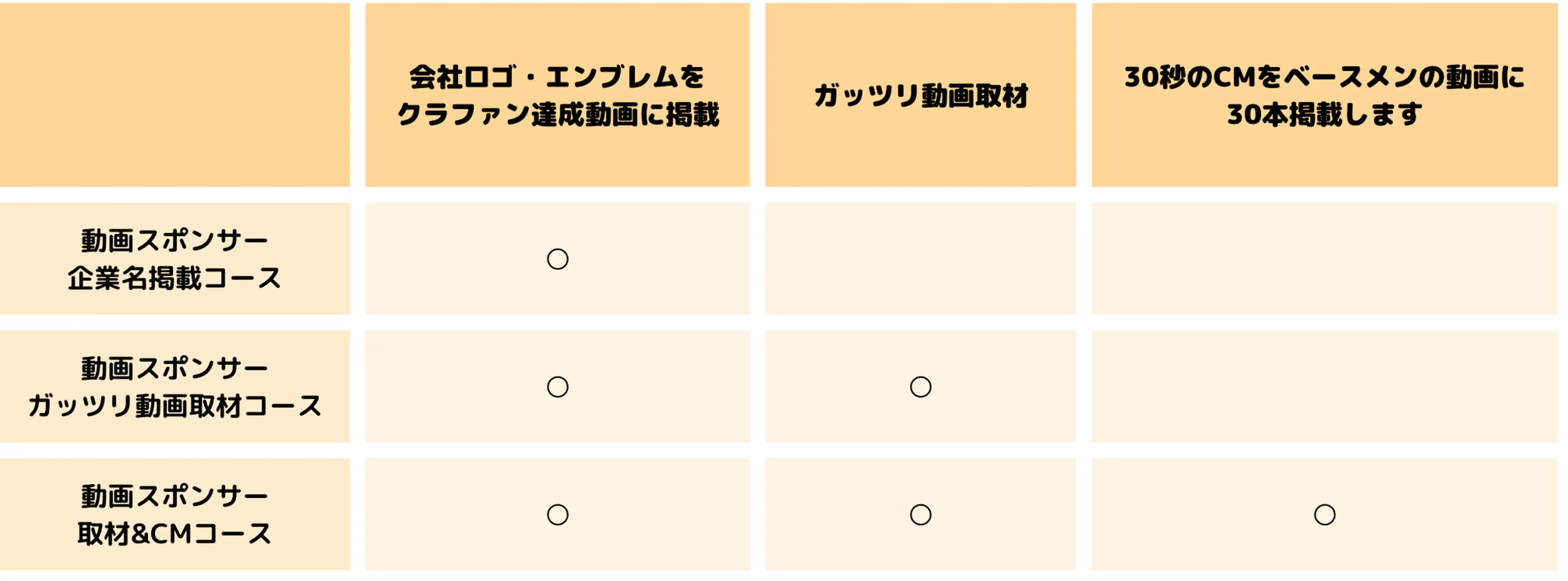
Task: Select the 取材&CMコース row label text
Action: coord(175,534)
